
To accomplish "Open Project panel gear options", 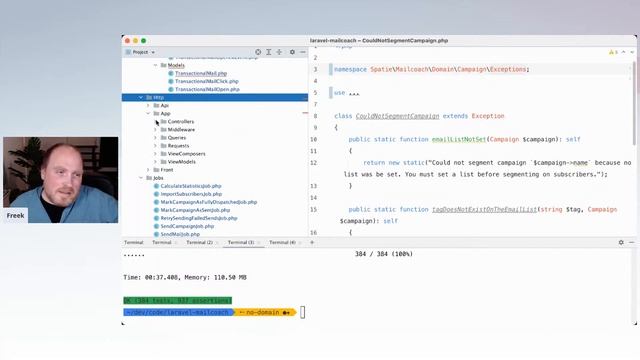I will click(x=292, y=52).
